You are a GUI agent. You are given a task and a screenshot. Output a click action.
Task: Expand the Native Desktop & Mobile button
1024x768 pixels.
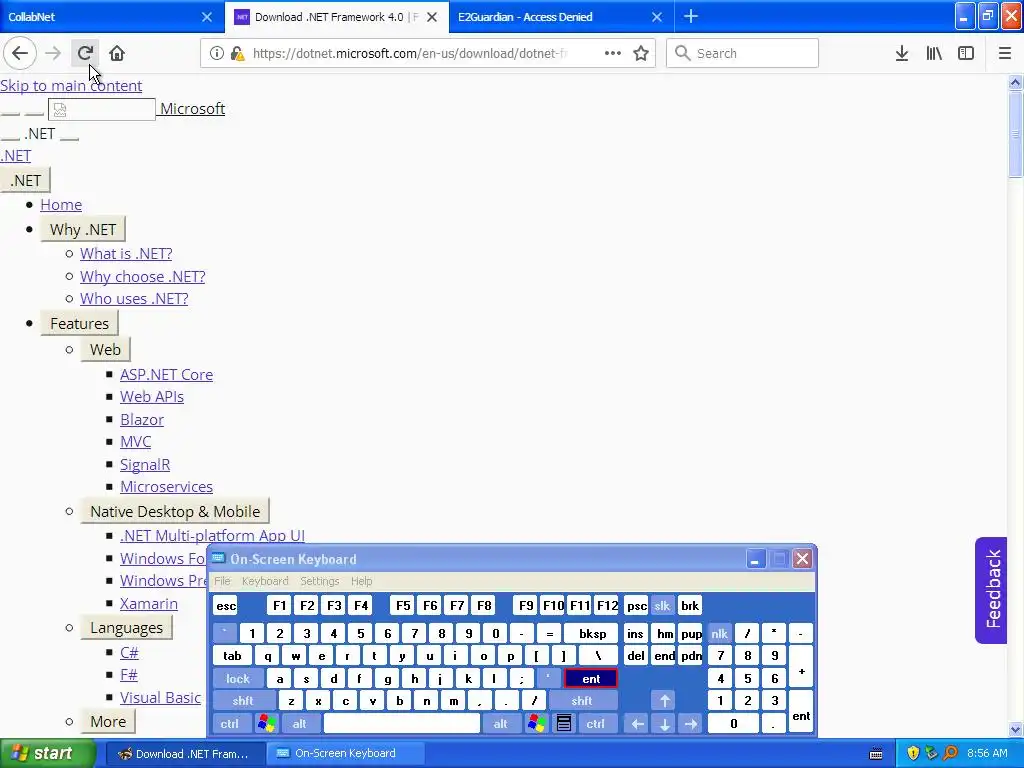tap(175, 511)
